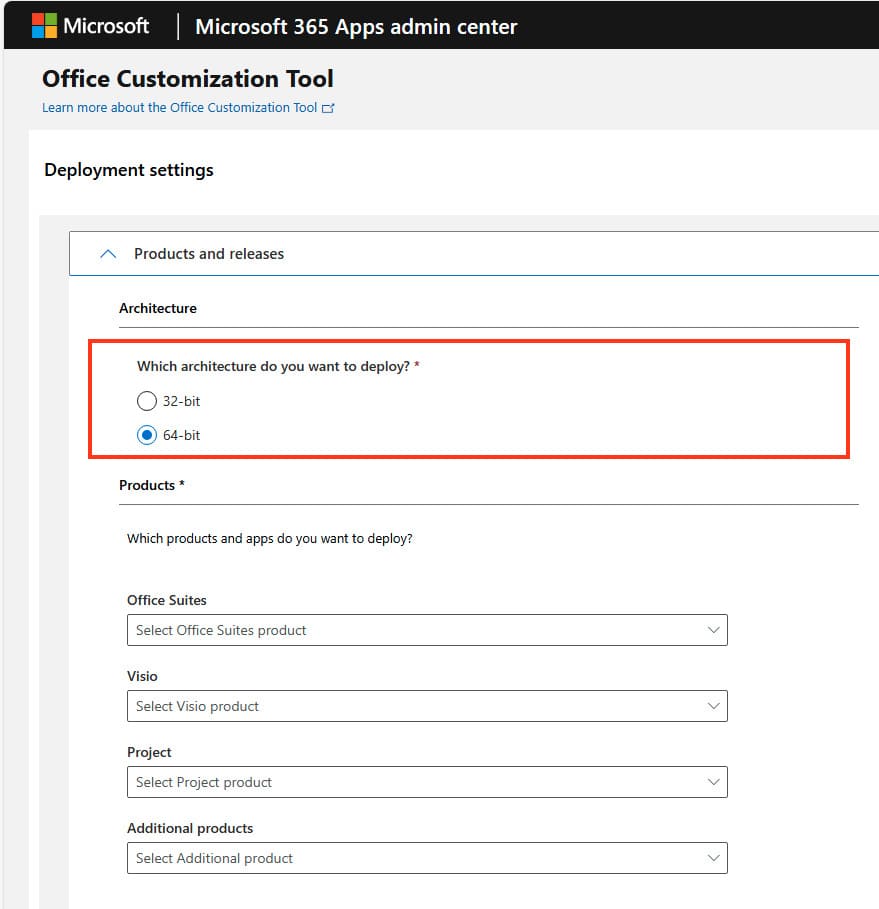Click the Visio dropdown arrow
The image size is (879, 909).
(x=713, y=706)
